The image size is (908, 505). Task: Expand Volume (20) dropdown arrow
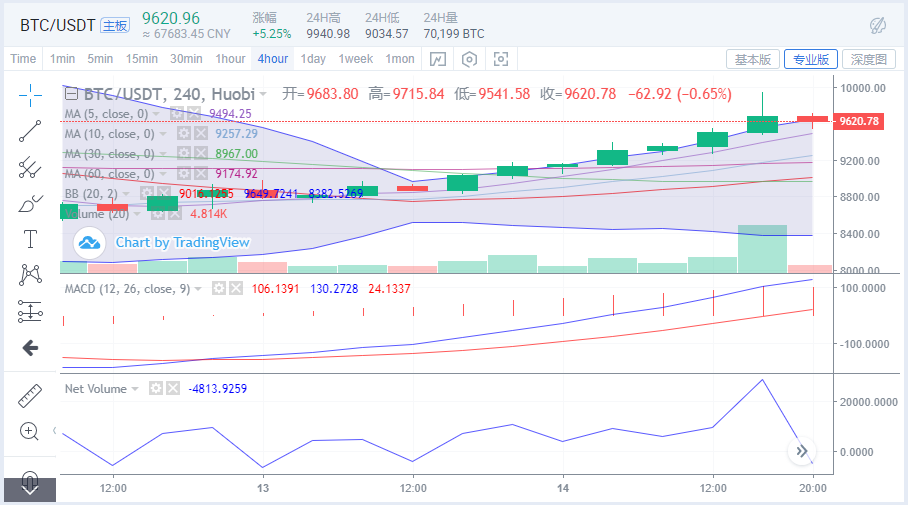point(137,214)
